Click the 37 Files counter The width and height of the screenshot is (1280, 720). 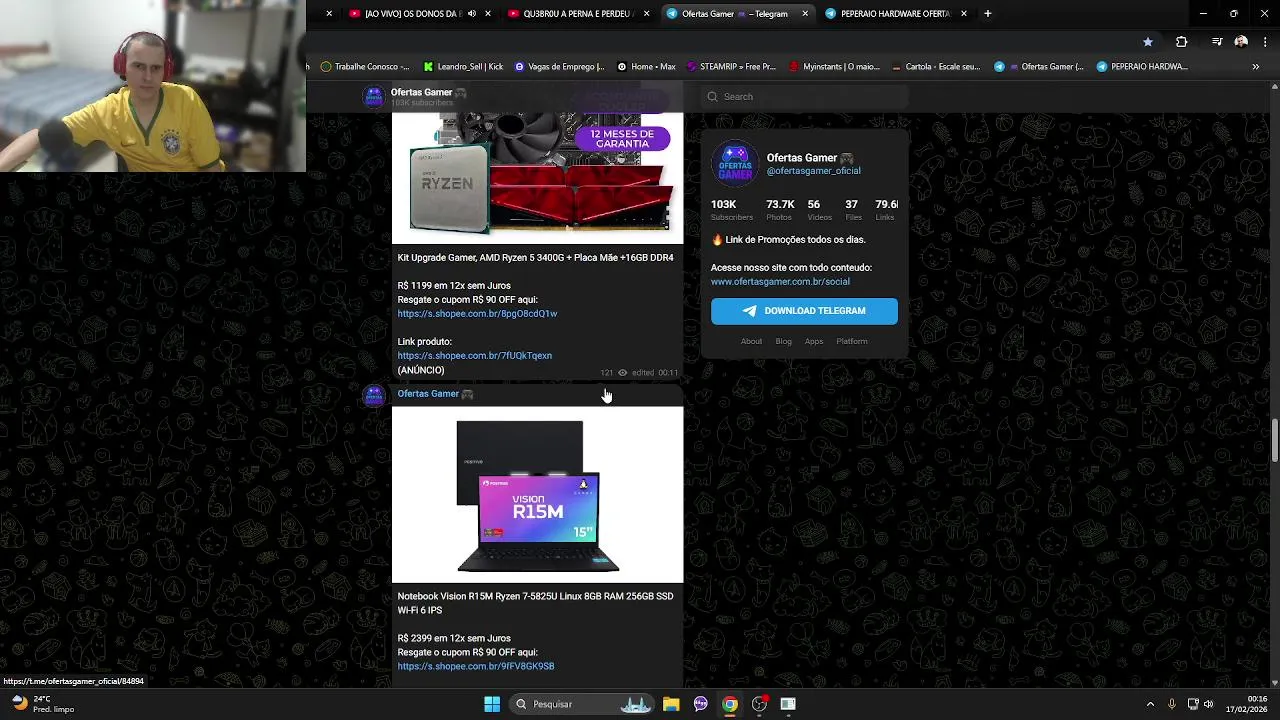coord(852,210)
